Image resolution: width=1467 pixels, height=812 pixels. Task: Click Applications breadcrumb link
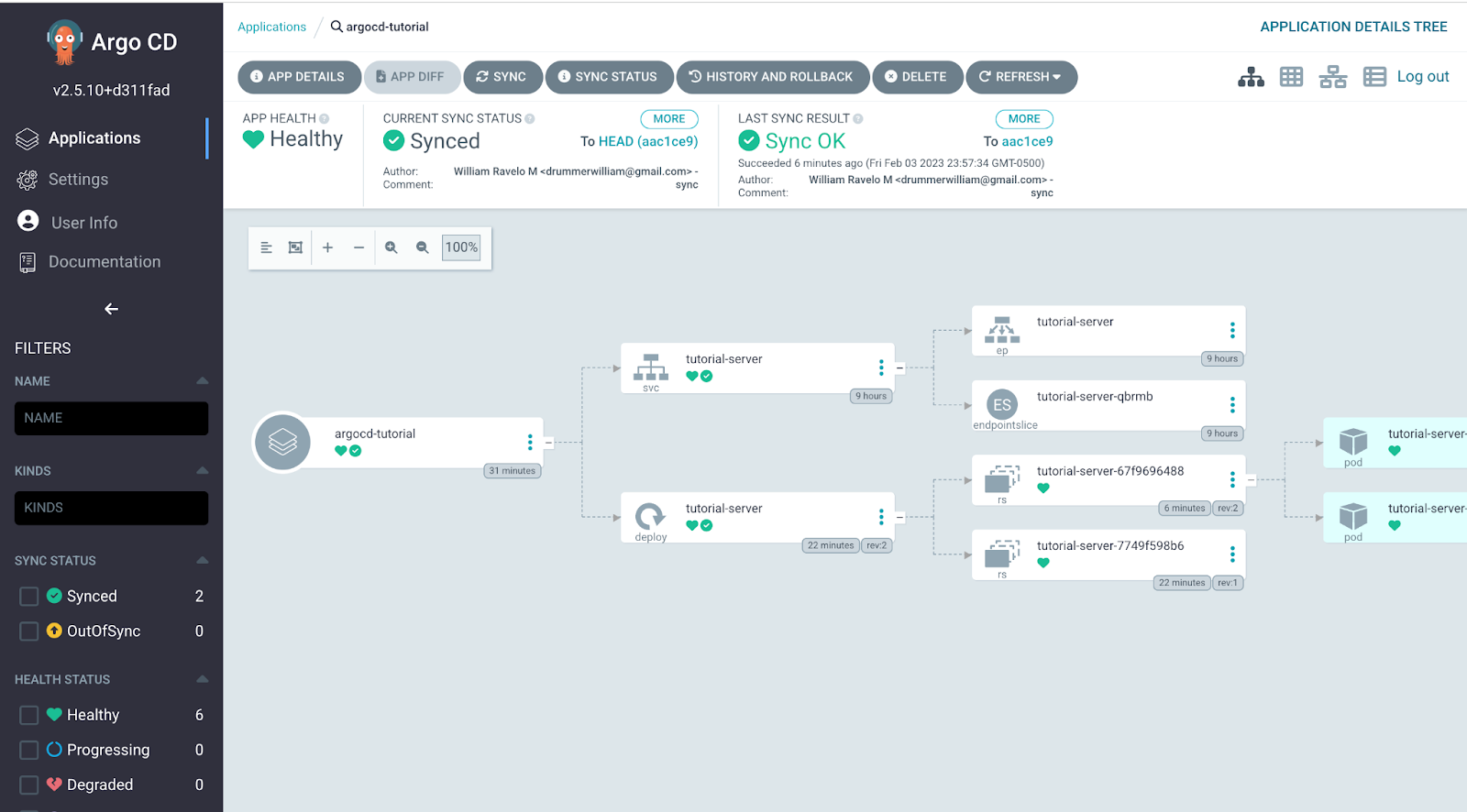click(271, 27)
